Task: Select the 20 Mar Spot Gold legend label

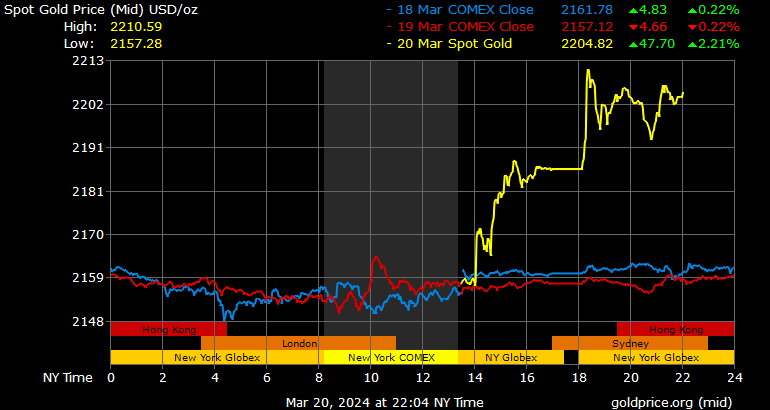Action: (x=455, y=44)
